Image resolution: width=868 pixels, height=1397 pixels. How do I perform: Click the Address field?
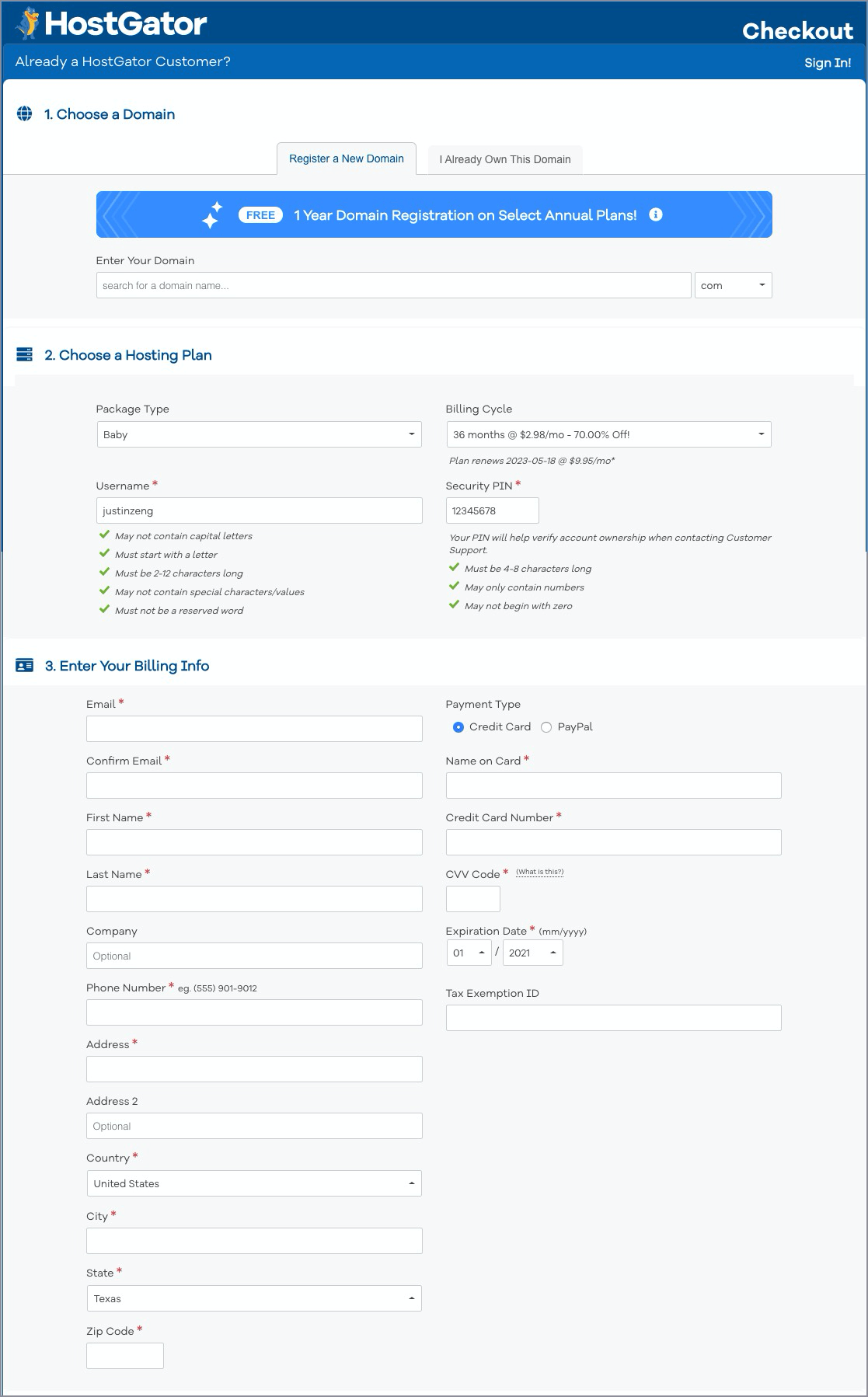click(x=254, y=1069)
